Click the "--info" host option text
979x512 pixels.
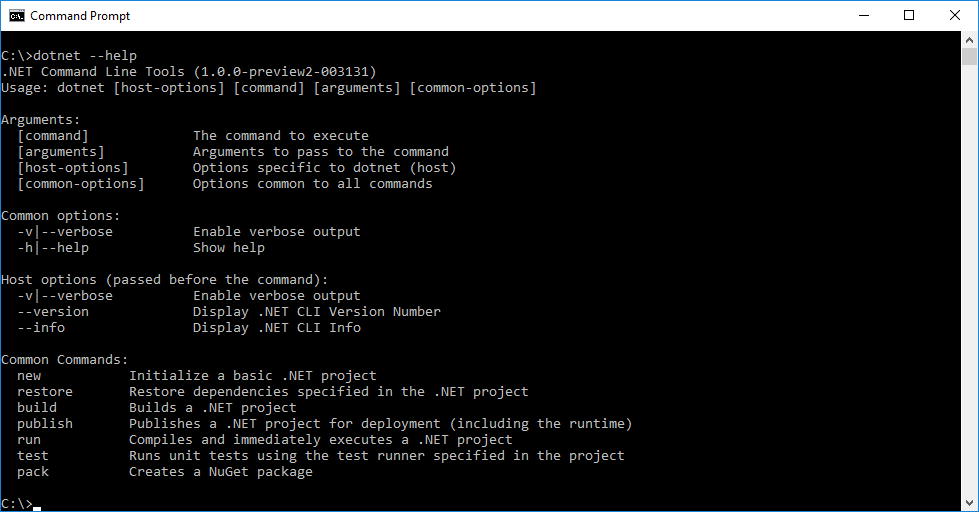(x=41, y=328)
